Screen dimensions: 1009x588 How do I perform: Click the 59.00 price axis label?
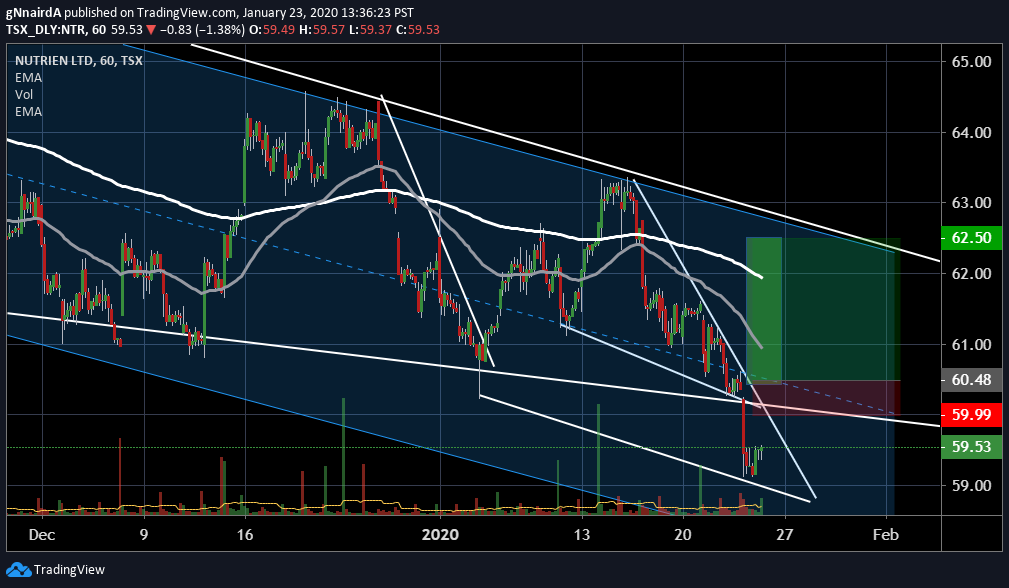[971, 486]
